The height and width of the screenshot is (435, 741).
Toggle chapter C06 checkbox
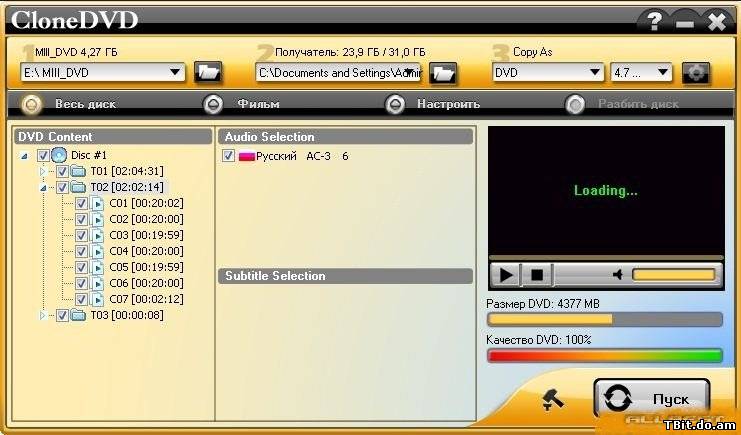tap(81, 283)
